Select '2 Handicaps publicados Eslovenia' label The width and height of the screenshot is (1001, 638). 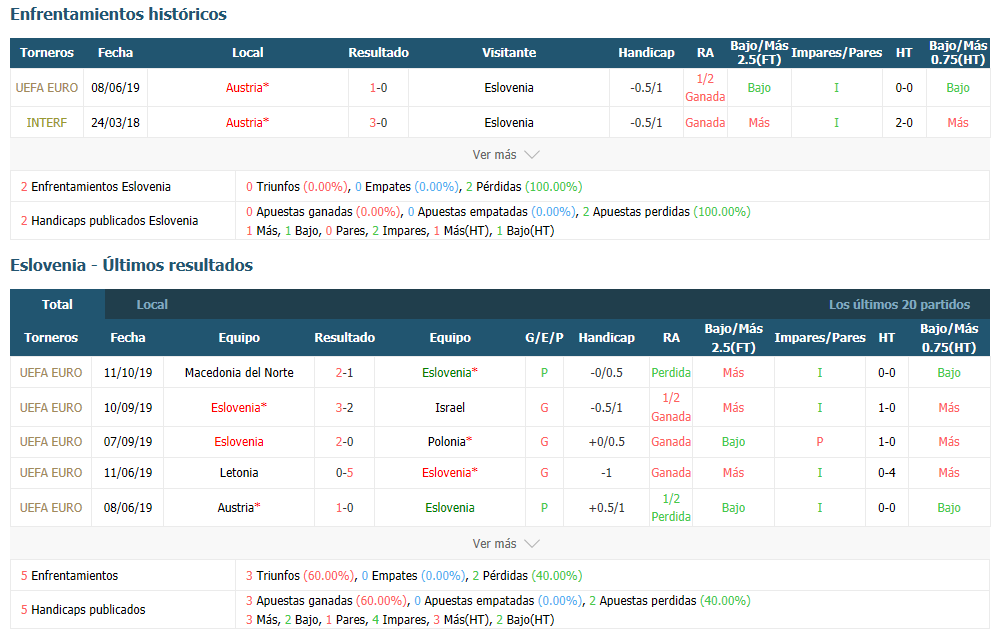(x=109, y=220)
